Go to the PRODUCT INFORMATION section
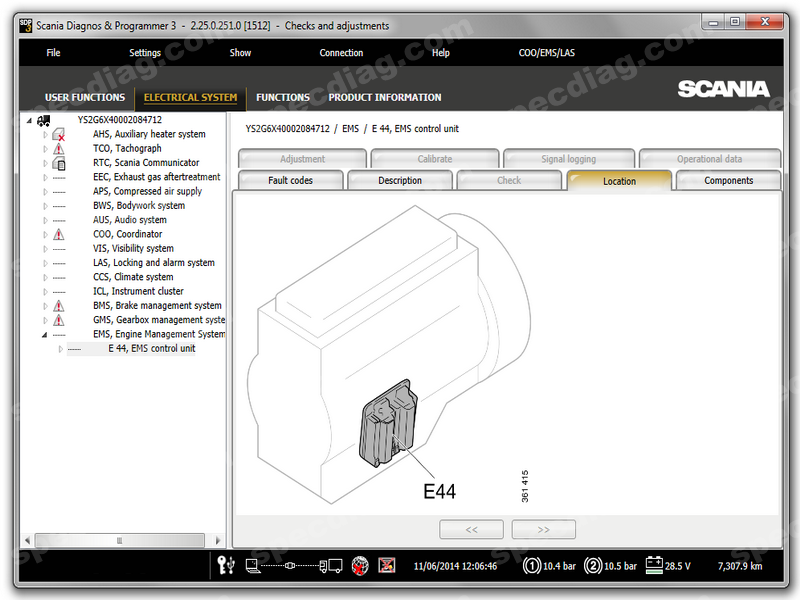 [384, 97]
